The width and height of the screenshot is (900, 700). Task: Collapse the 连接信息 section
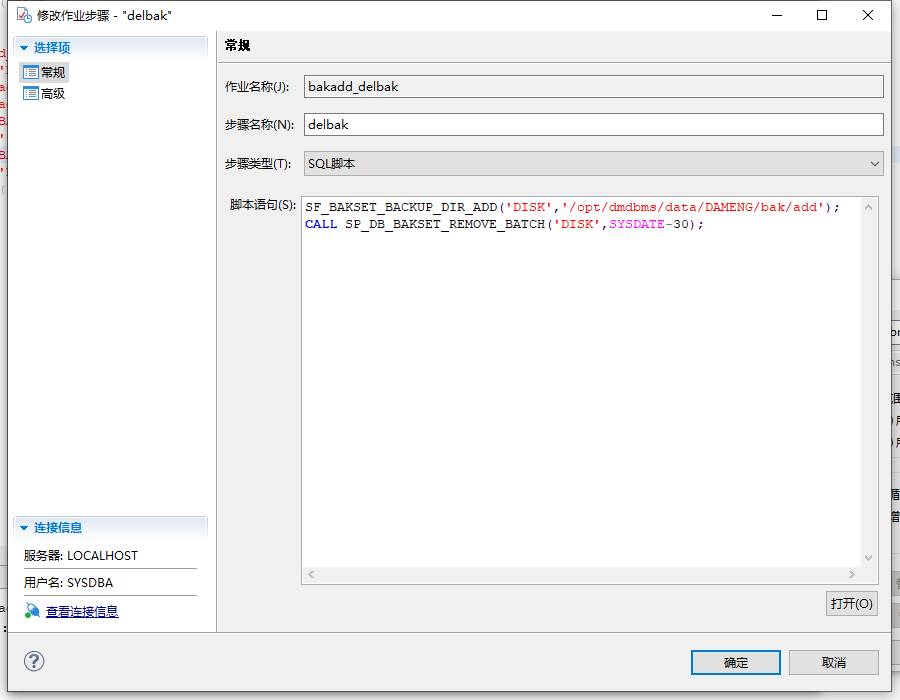[x=24, y=527]
